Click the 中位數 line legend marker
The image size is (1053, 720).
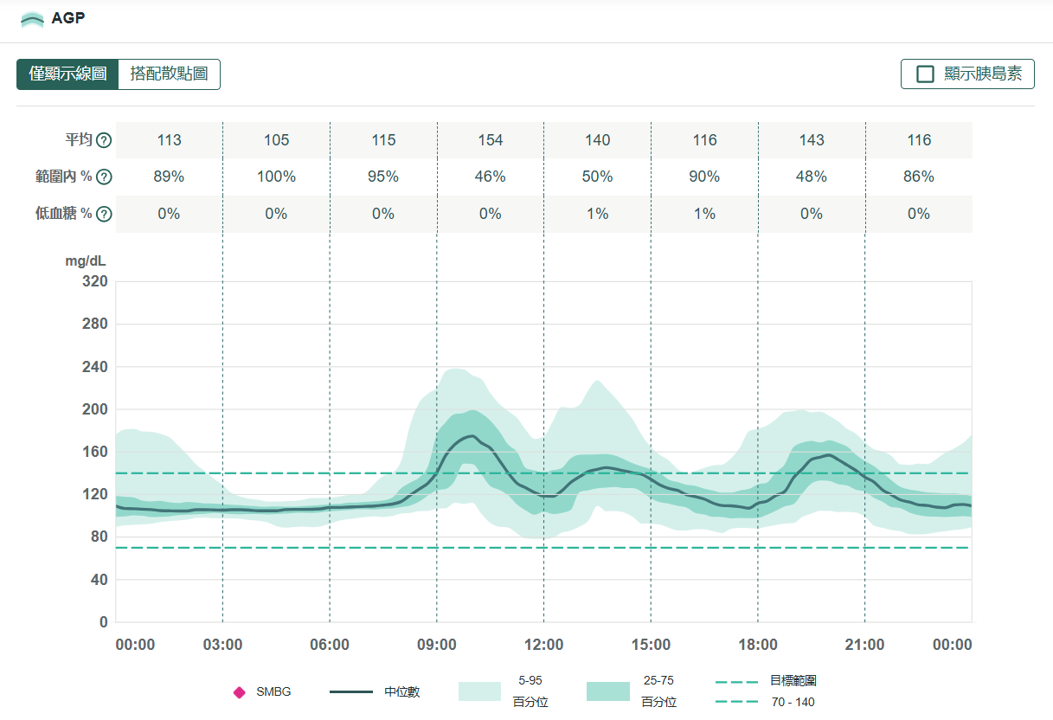point(351,692)
